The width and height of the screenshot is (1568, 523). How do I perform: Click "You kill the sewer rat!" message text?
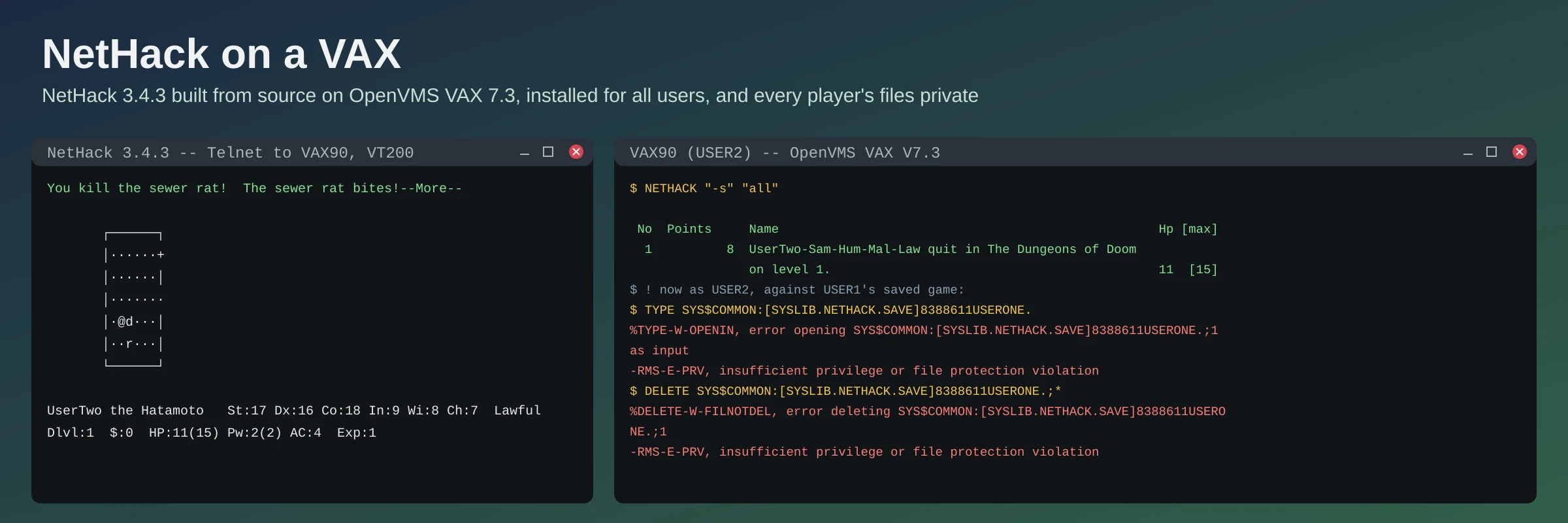pyautogui.click(x=137, y=188)
